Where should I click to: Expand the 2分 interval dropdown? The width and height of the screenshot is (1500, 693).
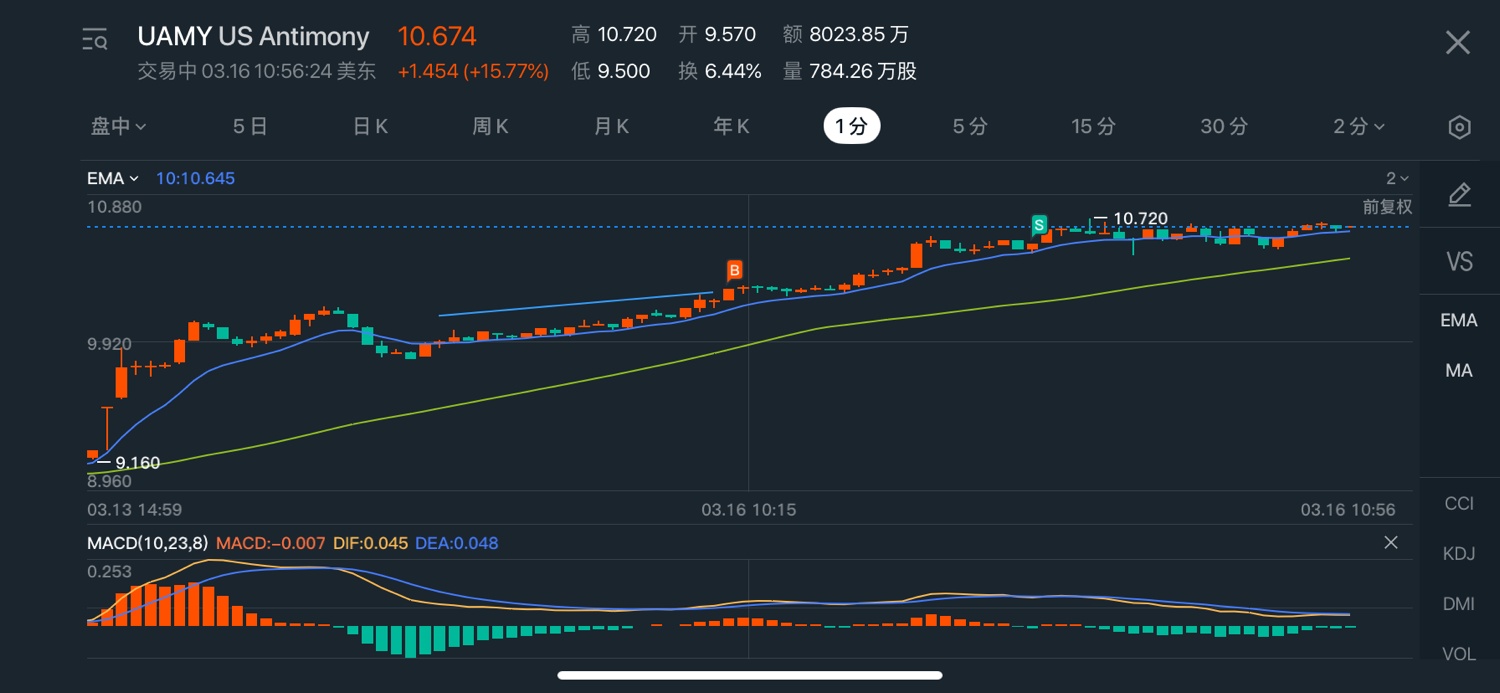coord(1358,126)
